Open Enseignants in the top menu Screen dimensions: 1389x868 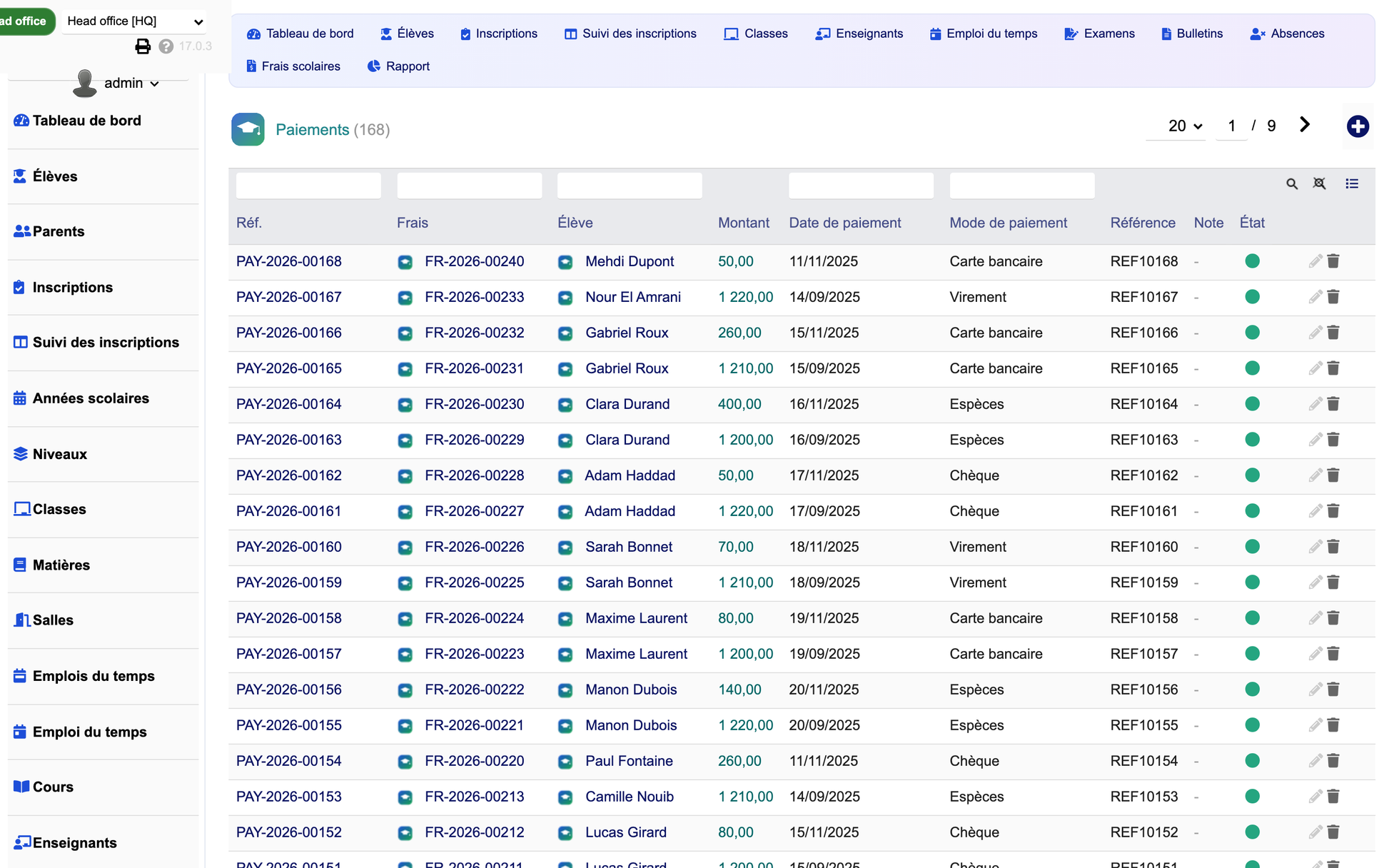pyautogui.click(x=859, y=34)
